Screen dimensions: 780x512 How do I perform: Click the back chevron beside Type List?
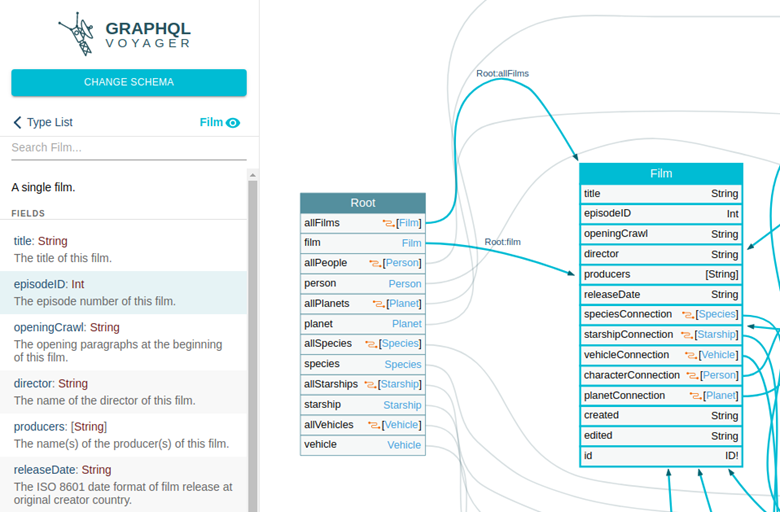tap(17, 123)
